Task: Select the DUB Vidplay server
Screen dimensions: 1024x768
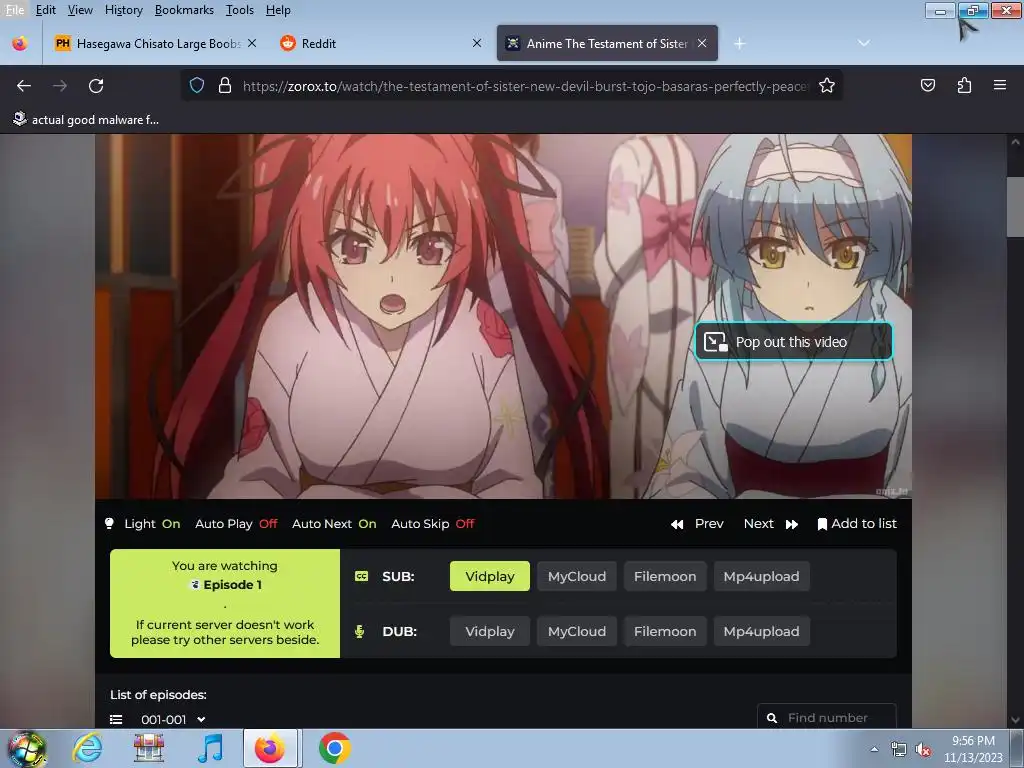Action: [x=490, y=632]
